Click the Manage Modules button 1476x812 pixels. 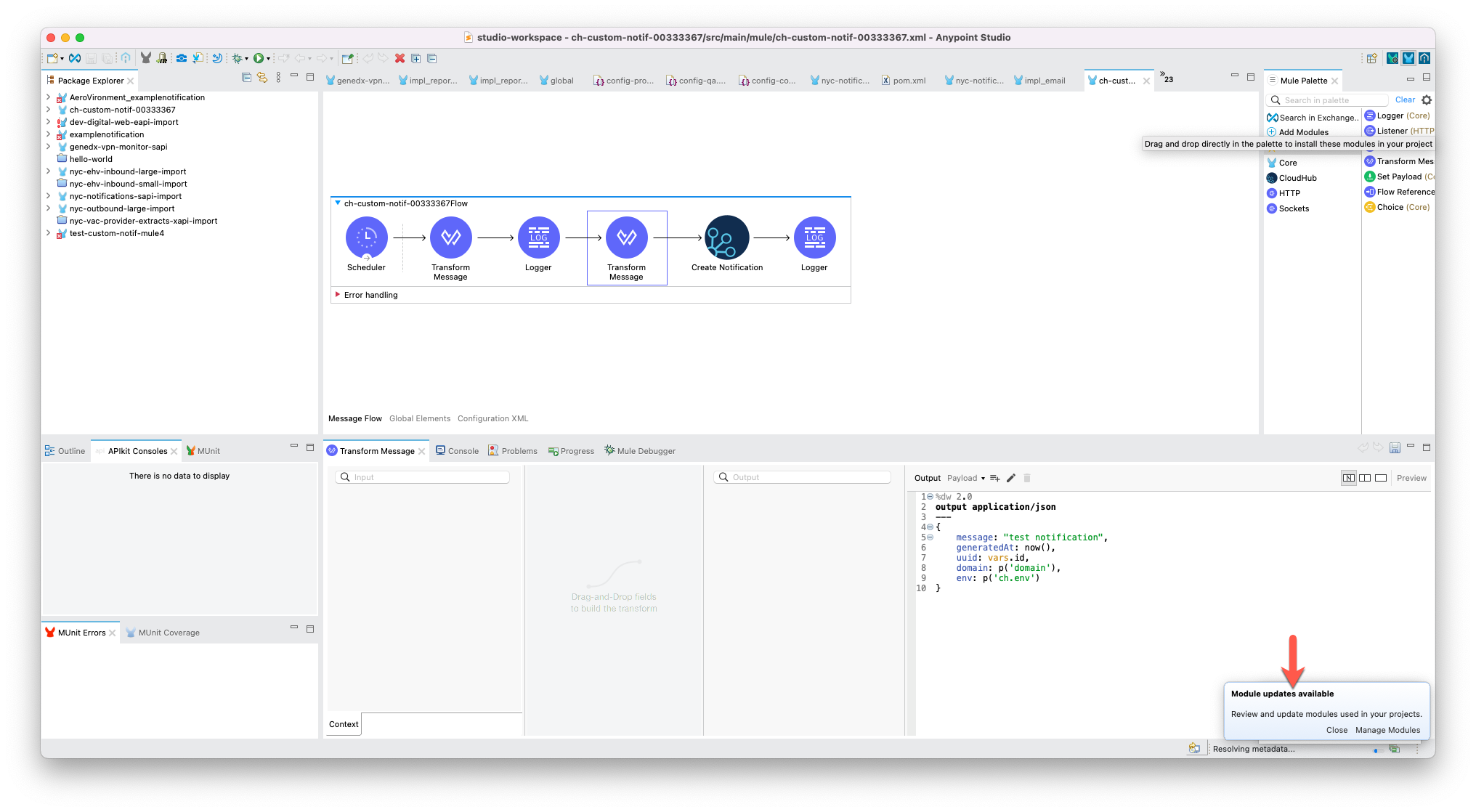click(1387, 730)
